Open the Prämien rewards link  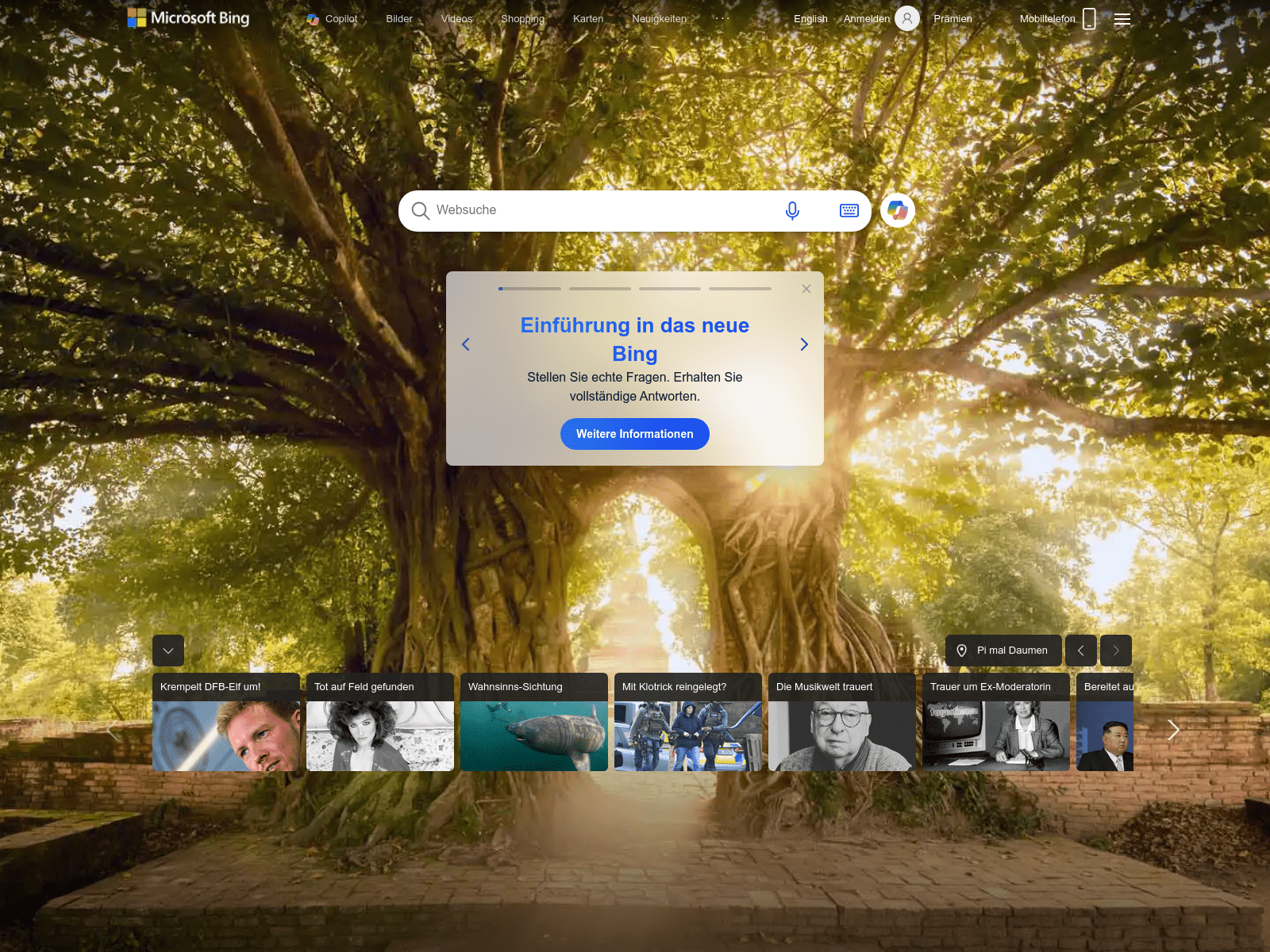[x=952, y=19]
